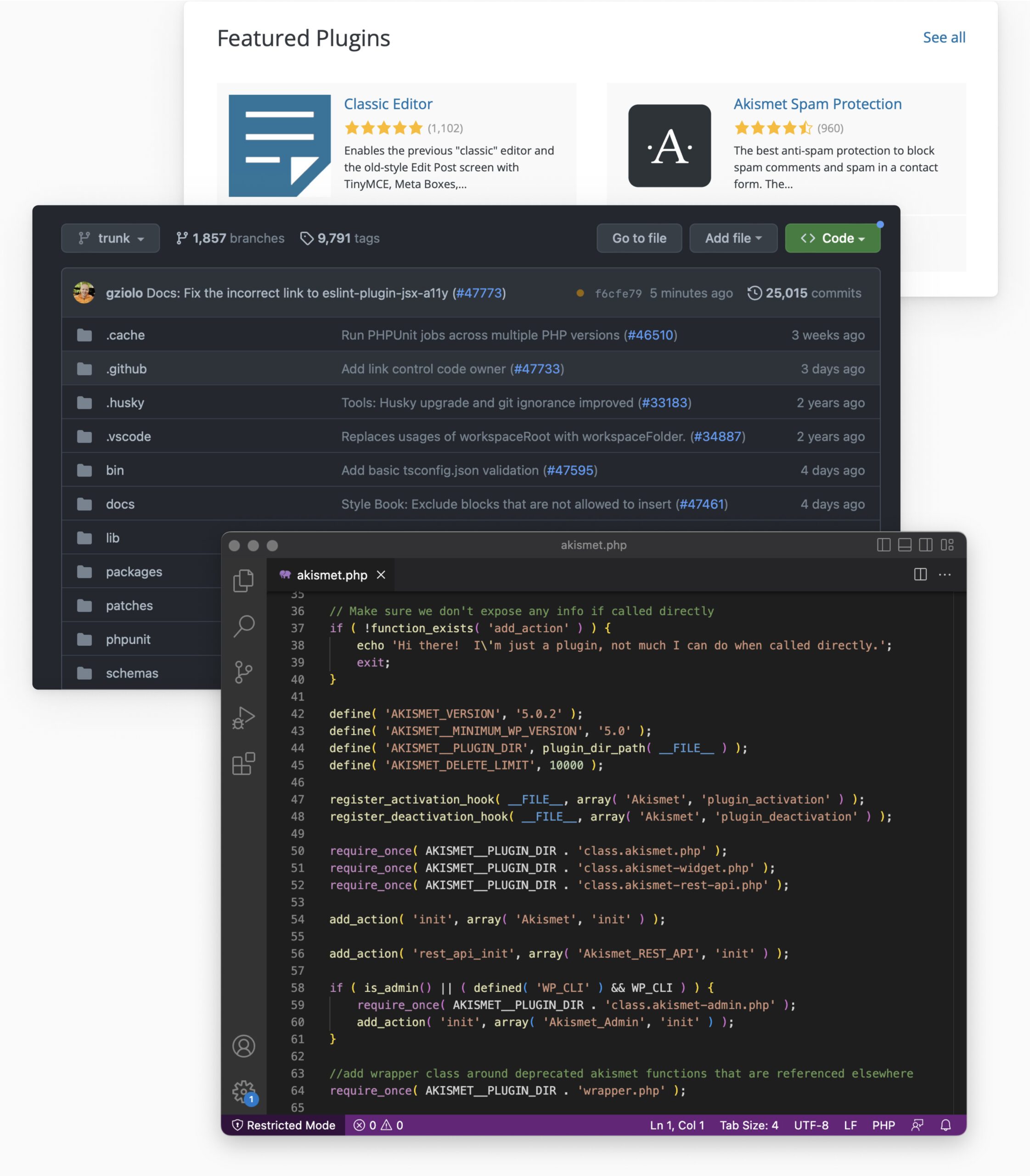The height and width of the screenshot is (1176, 1030).
Task: Open Add file dropdown
Action: (733, 238)
